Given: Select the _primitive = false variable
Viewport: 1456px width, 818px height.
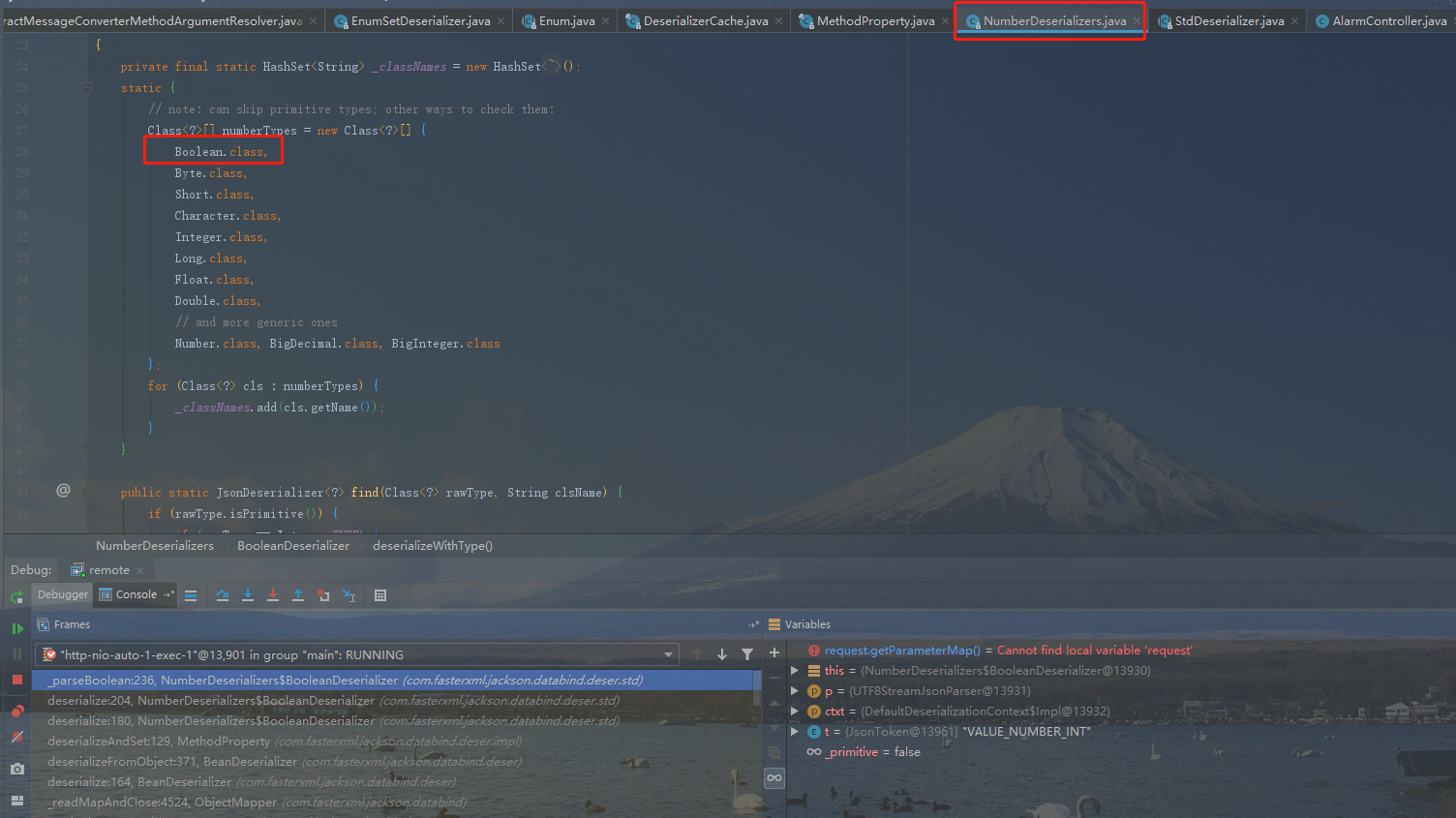Looking at the screenshot, I should 864,752.
